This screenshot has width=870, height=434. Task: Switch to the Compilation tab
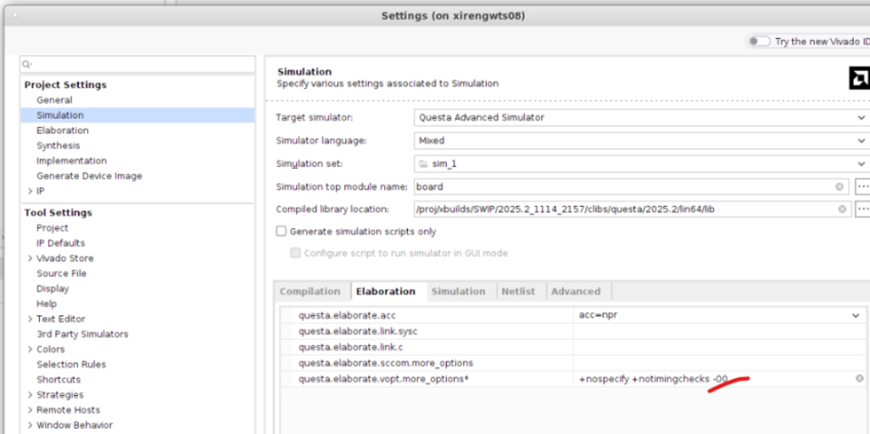tap(310, 291)
